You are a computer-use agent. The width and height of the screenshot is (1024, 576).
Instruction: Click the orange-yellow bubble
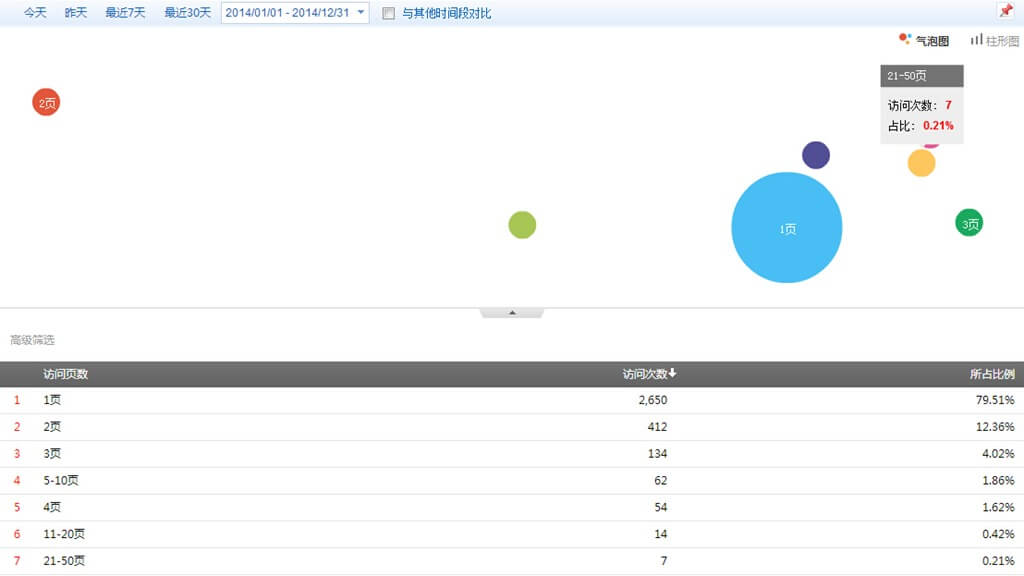tap(921, 163)
